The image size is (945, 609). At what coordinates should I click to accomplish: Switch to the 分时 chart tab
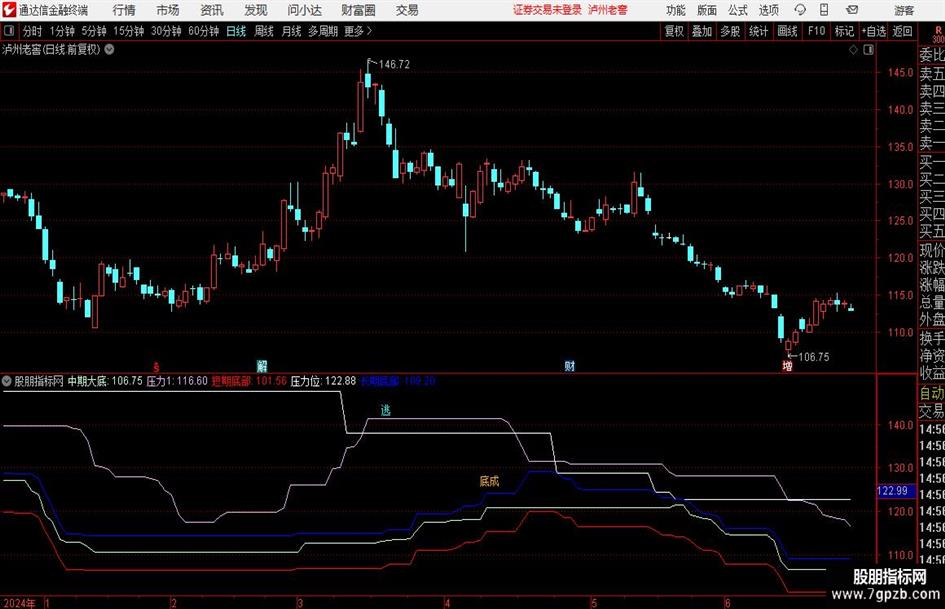pyautogui.click(x=33, y=31)
